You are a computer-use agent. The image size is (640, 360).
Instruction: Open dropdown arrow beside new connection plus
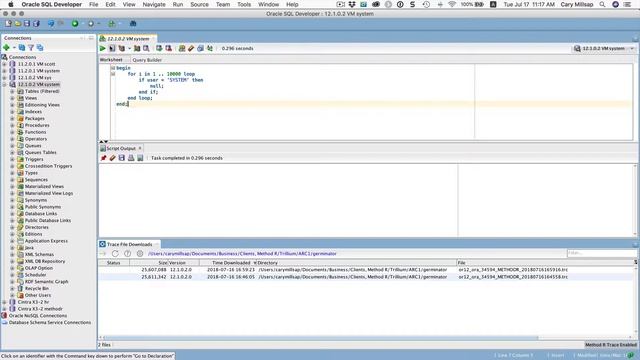click(x=14, y=48)
